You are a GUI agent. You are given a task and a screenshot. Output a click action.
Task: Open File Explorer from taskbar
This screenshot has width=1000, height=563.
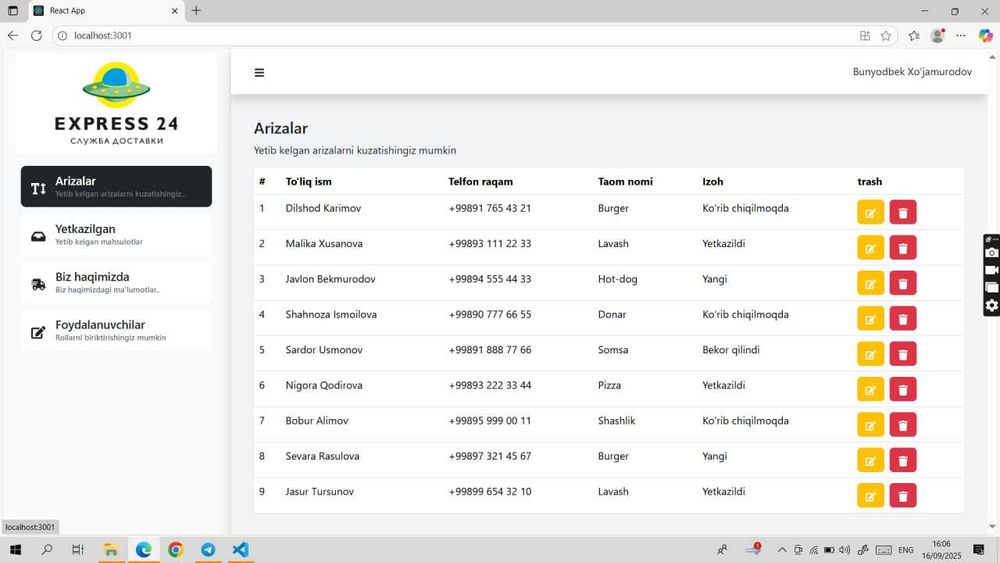point(111,550)
